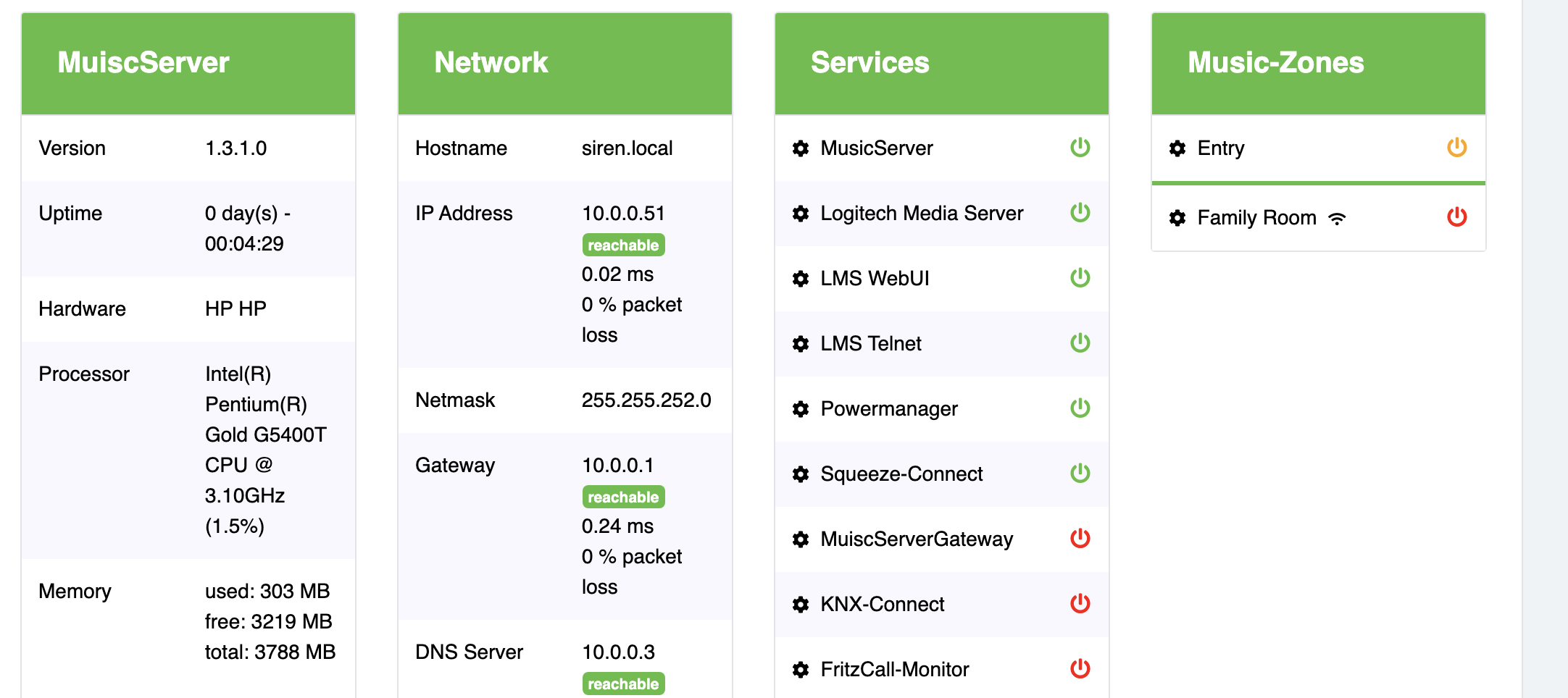Click gear icon for Family Room zone
This screenshot has height=698, width=1568.
1177,218
